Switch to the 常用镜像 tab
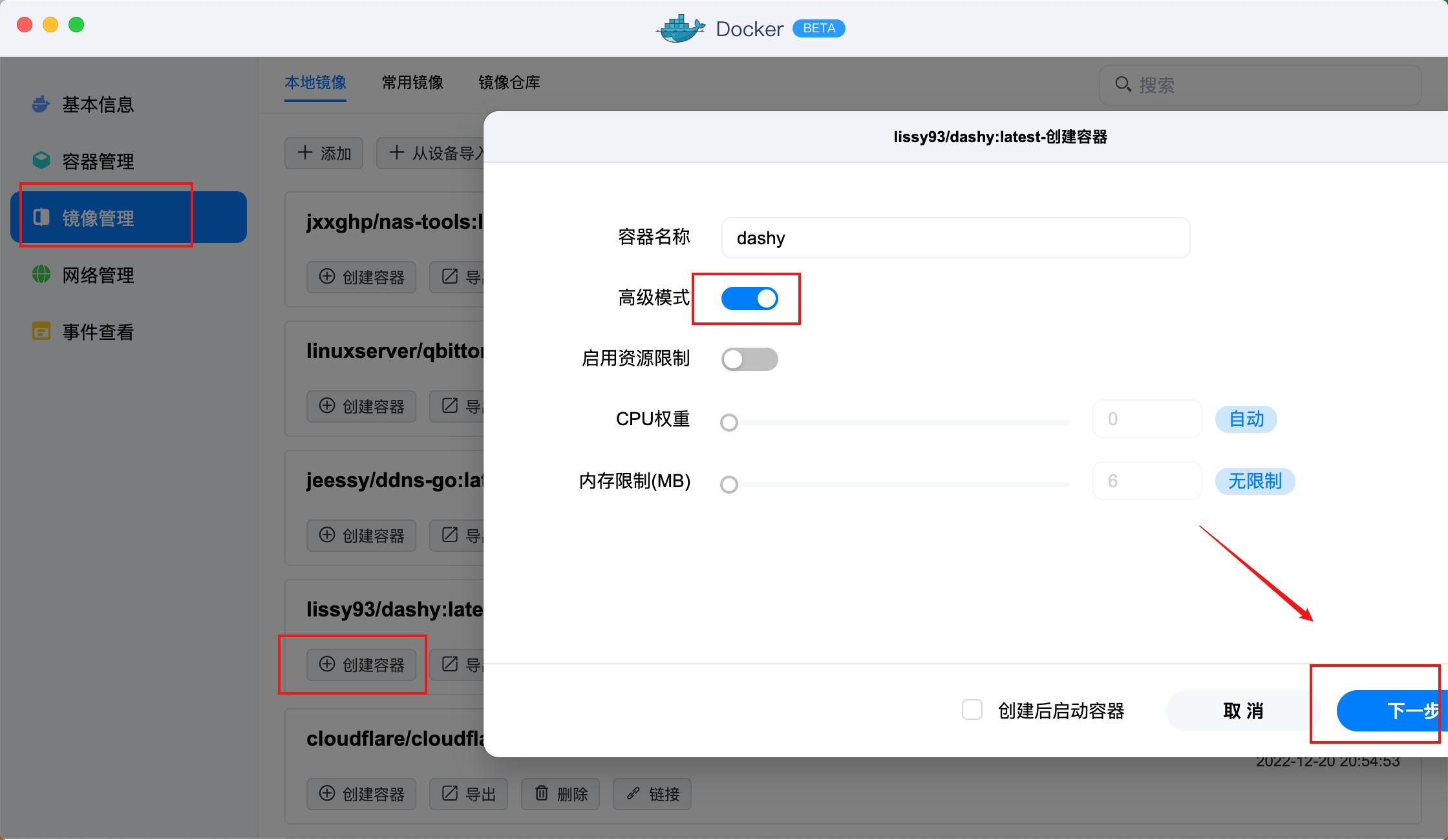Viewport: 1448px width, 840px height. 412,82
